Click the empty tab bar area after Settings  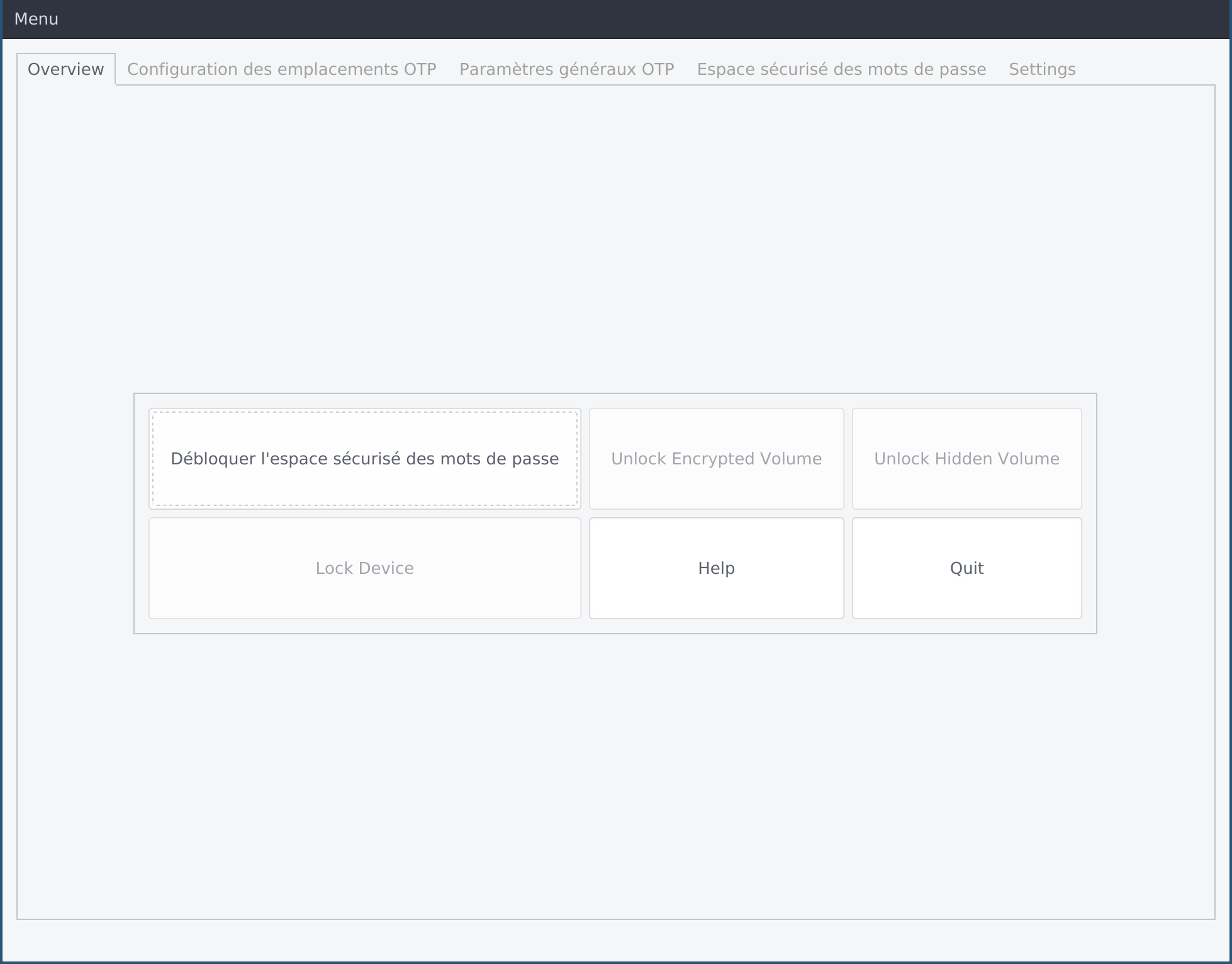pyautogui.click(x=1151, y=68)
